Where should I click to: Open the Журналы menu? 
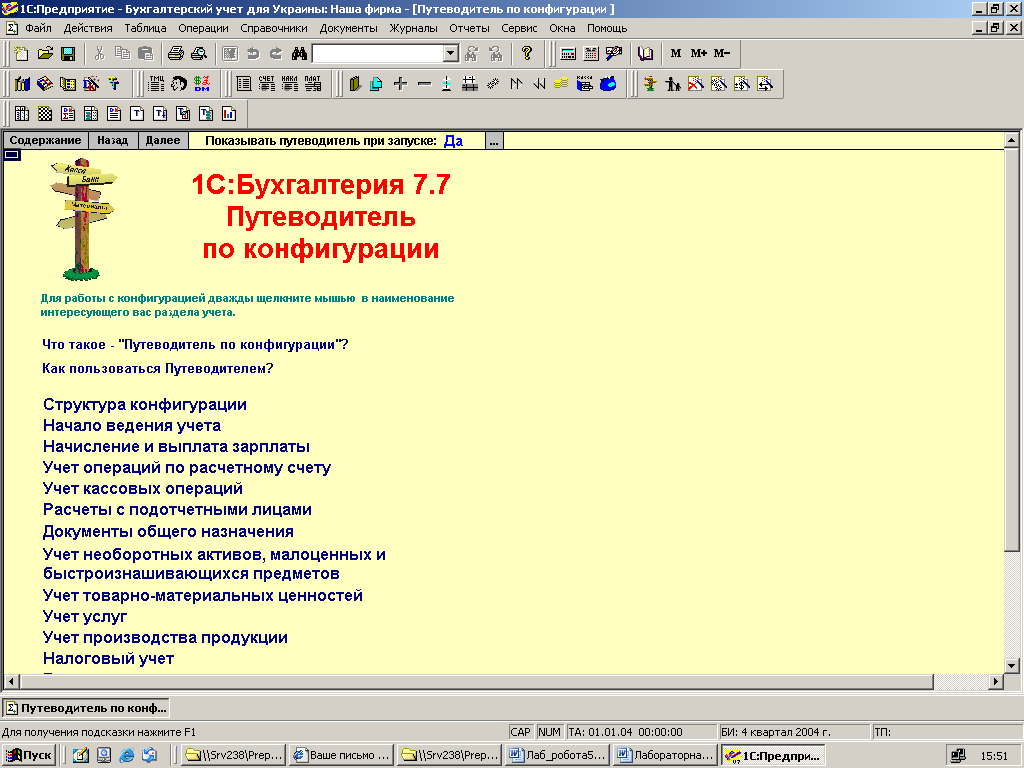(x=413, y=28)
